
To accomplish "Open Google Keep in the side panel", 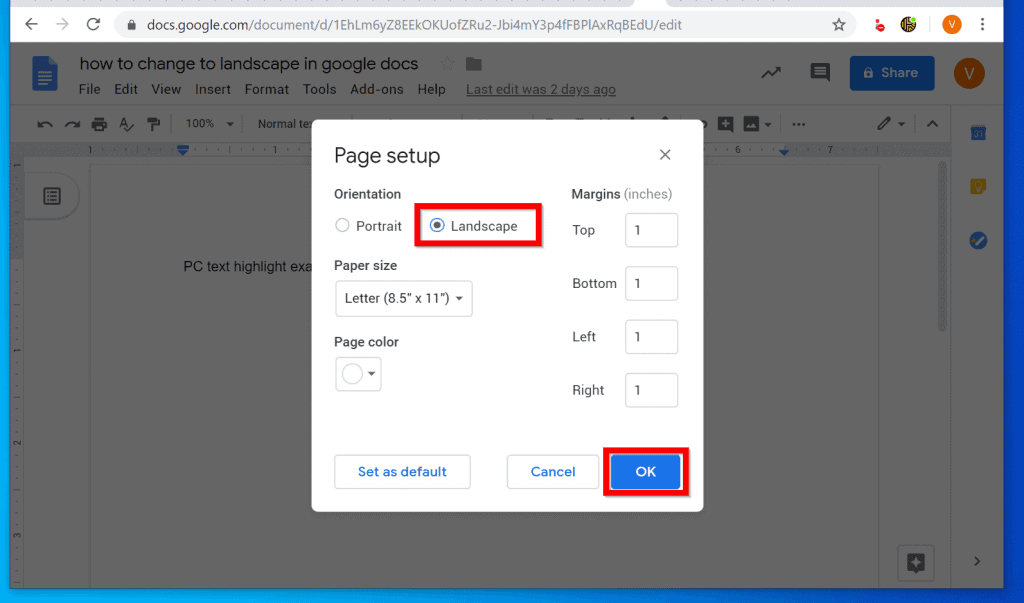I will [978, 187].
